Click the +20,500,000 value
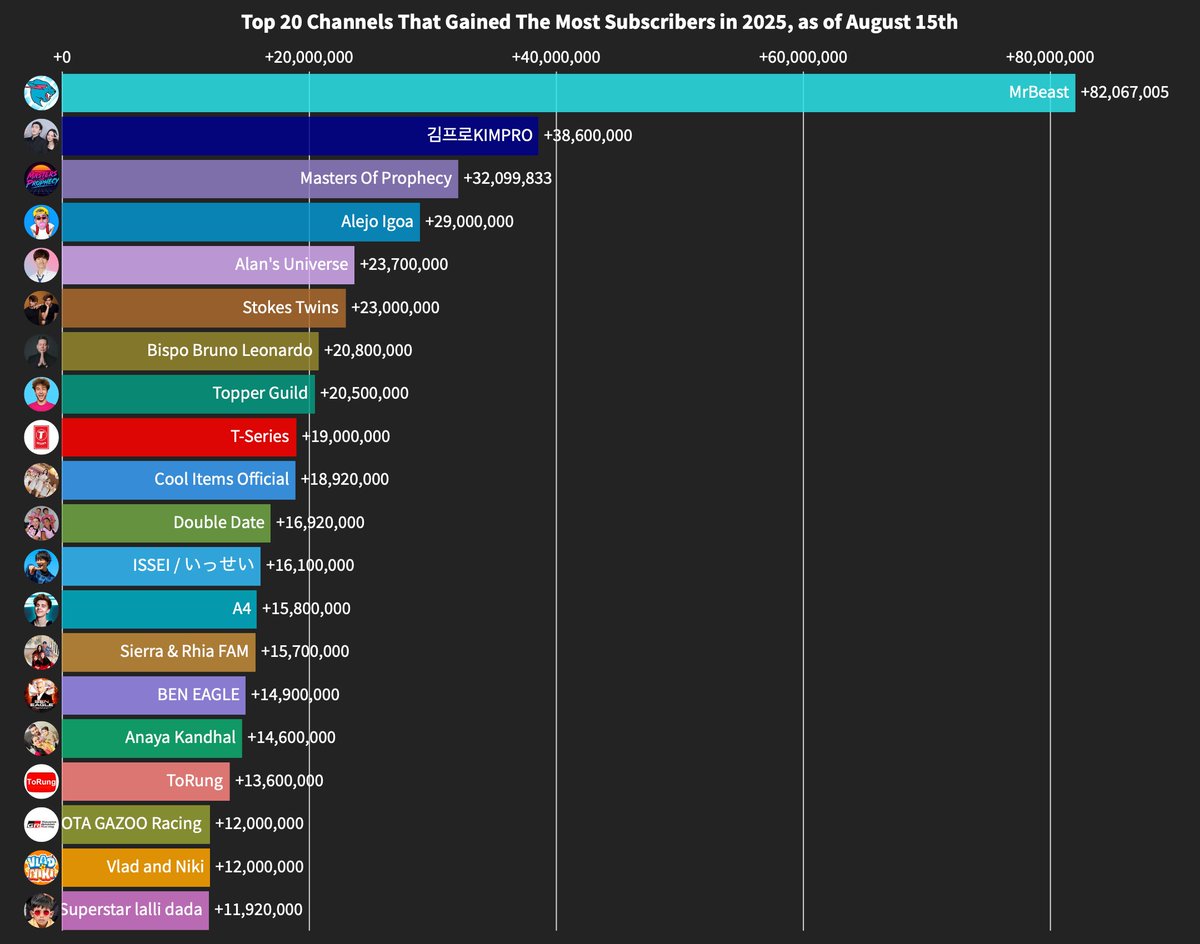Image resolution: width=1200 pixels, height=944 pixels. [364, 394]
